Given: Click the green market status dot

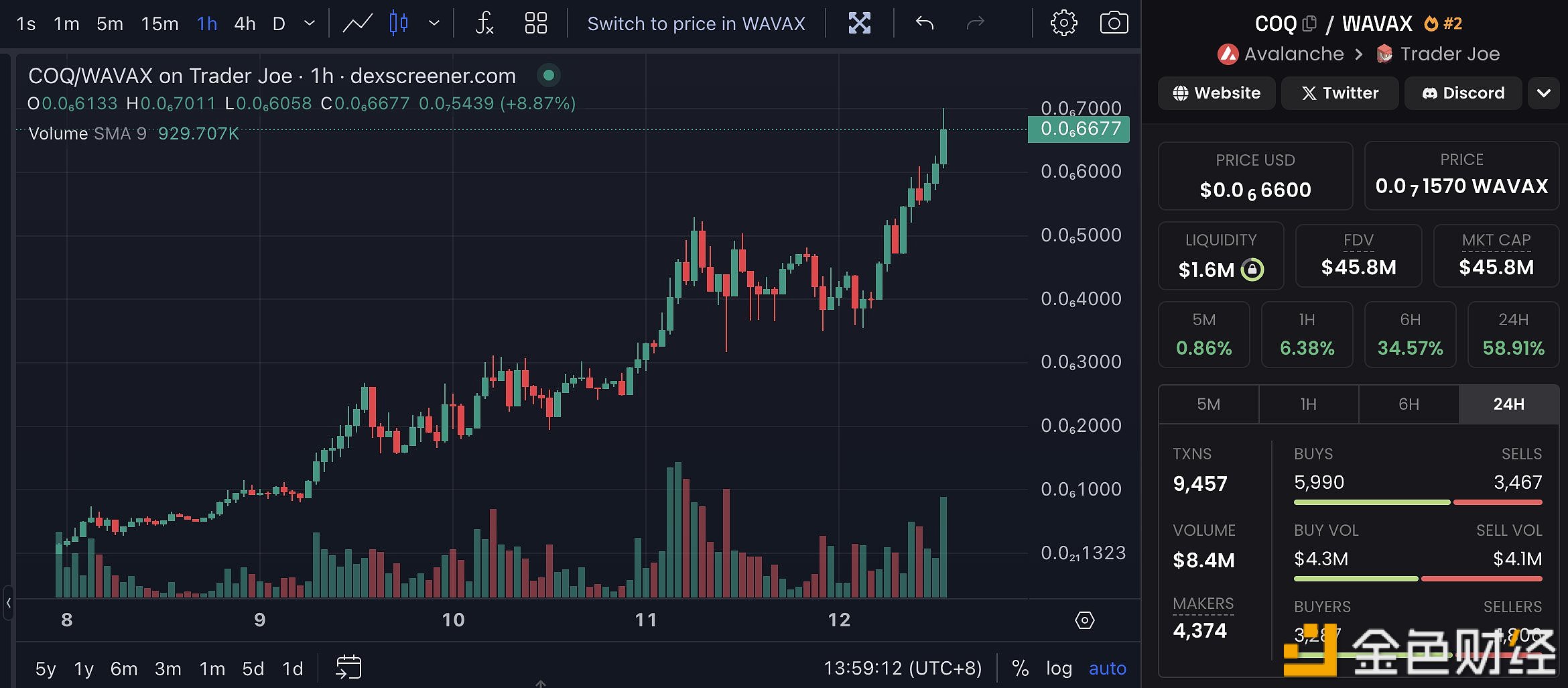Looking at the screenshot, I should [549, 76].
